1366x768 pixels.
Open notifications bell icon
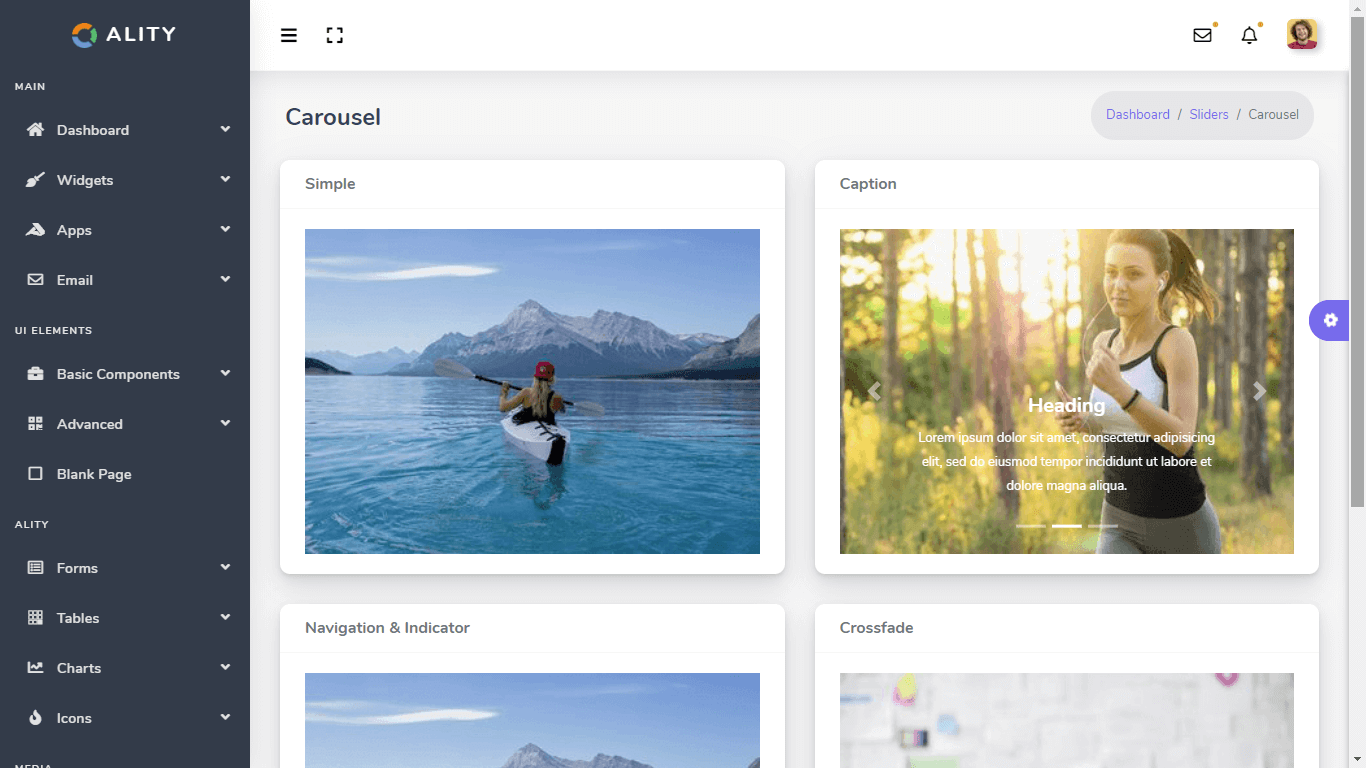pos(1249,36)
